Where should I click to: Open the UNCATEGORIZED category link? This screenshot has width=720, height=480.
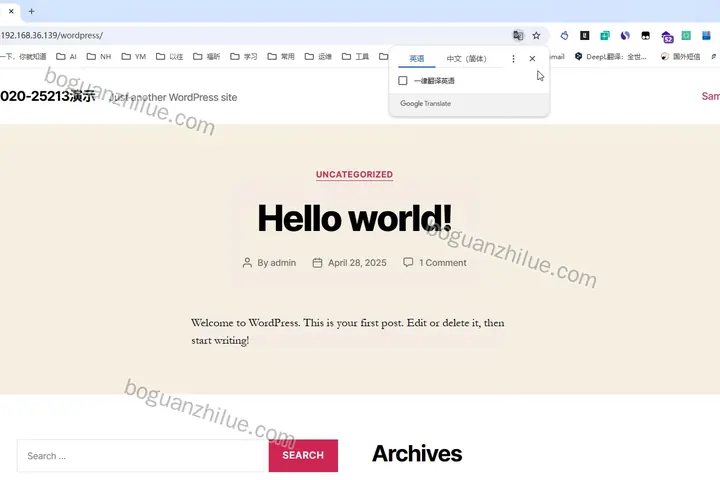354,175
